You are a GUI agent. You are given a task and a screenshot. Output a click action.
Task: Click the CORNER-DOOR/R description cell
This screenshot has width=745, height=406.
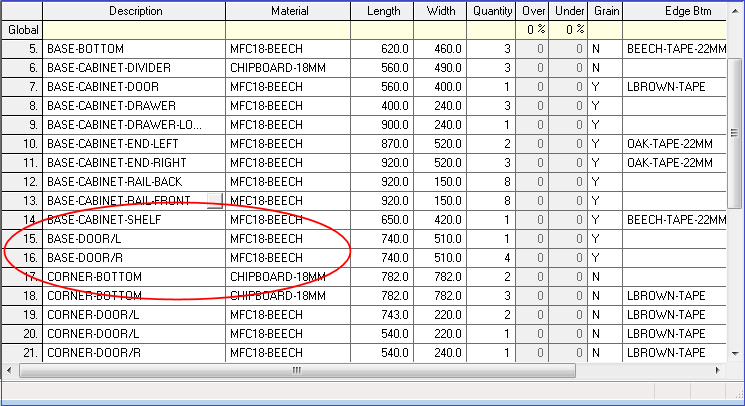[x=134, y=353]
